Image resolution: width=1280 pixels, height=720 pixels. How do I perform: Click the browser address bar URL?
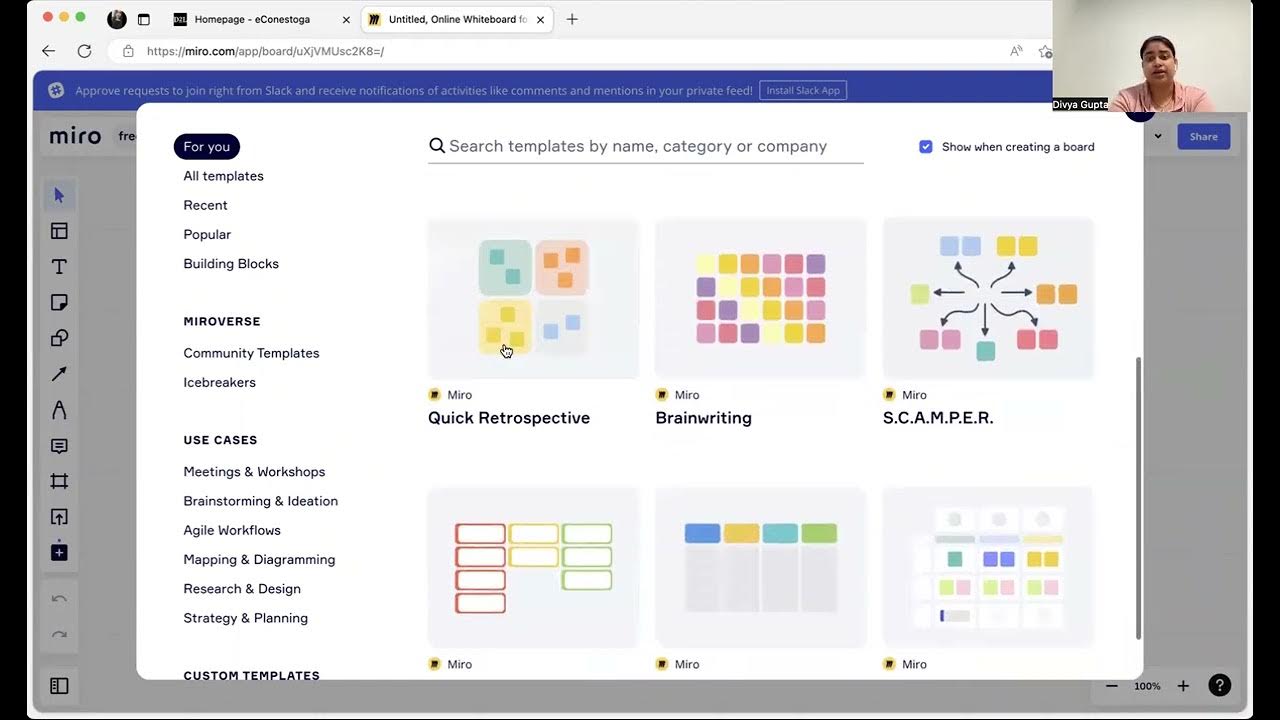(265, 51)
